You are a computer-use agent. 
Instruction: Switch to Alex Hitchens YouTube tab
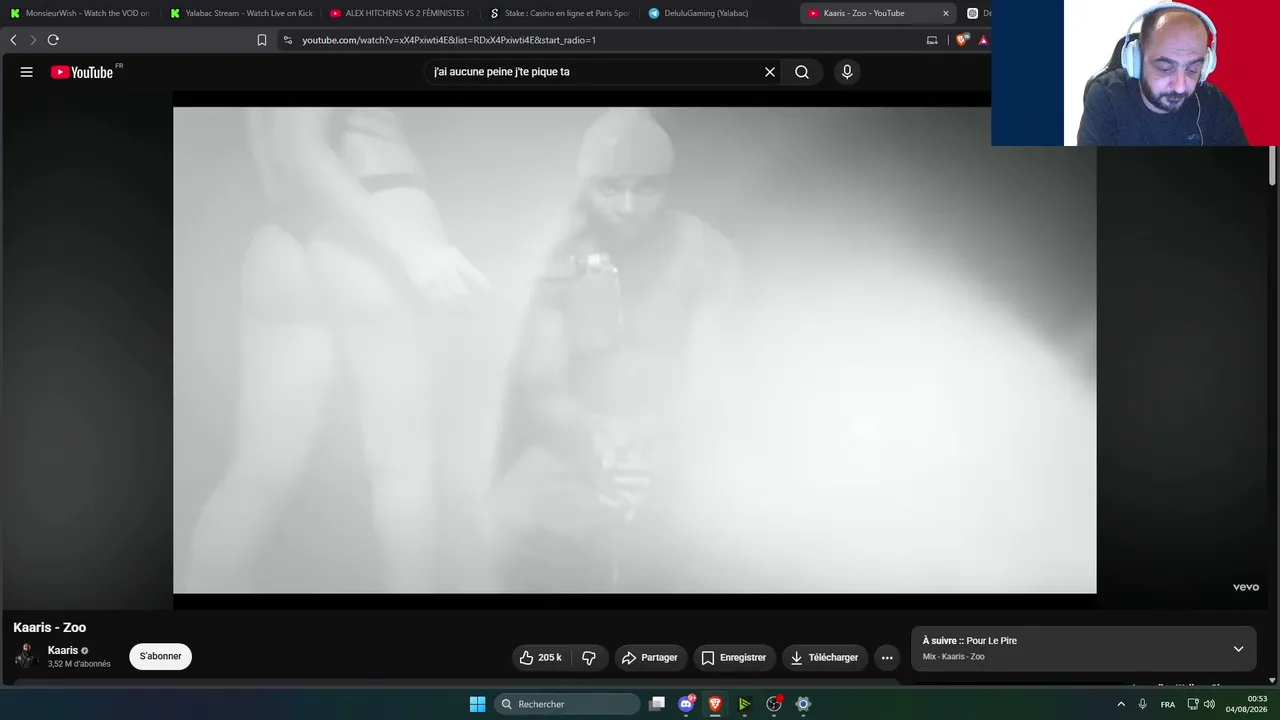click(398, 13)
